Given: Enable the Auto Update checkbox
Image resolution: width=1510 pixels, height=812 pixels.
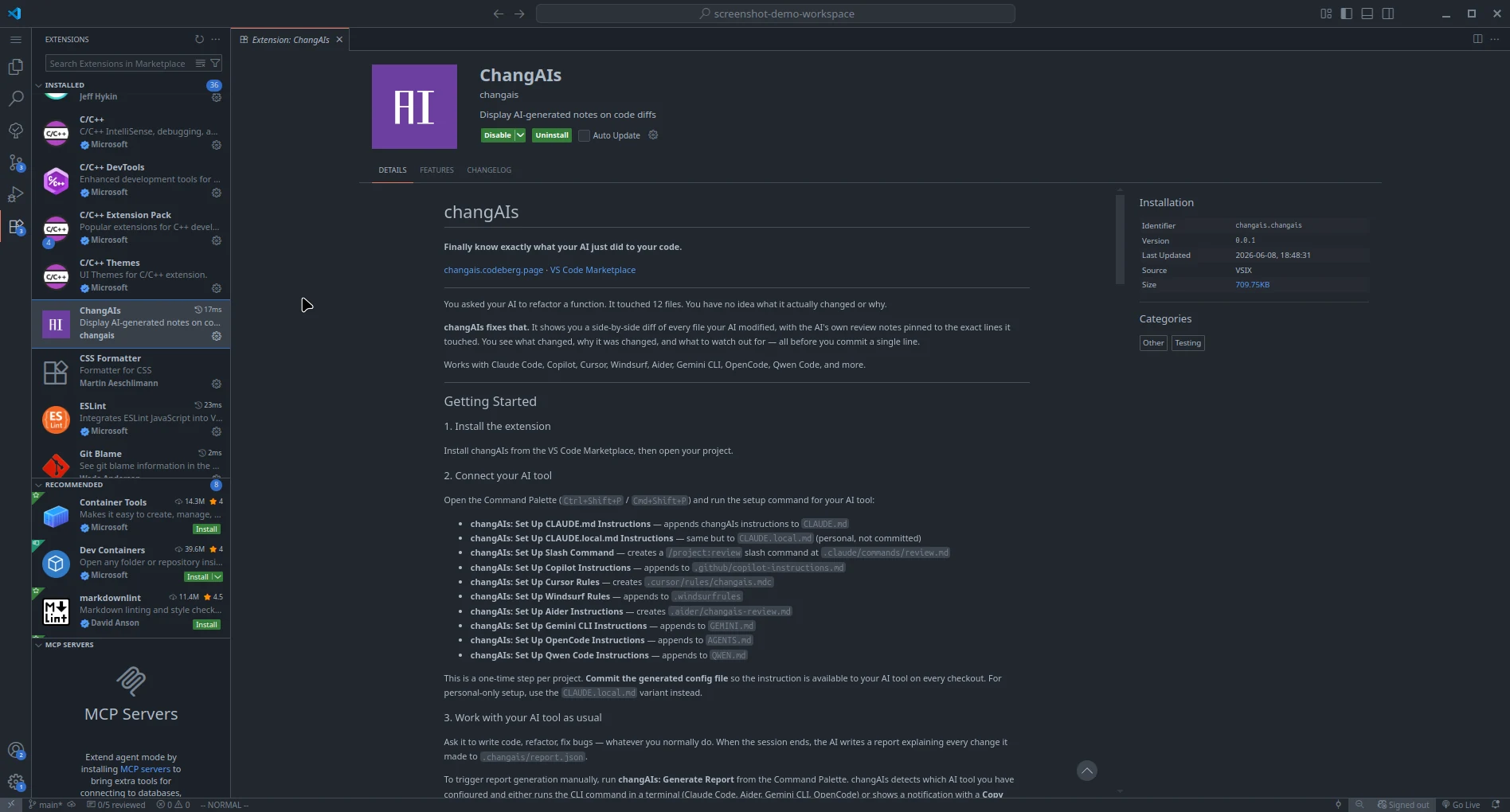Looking at the screenshot, I should click(584, 135).
